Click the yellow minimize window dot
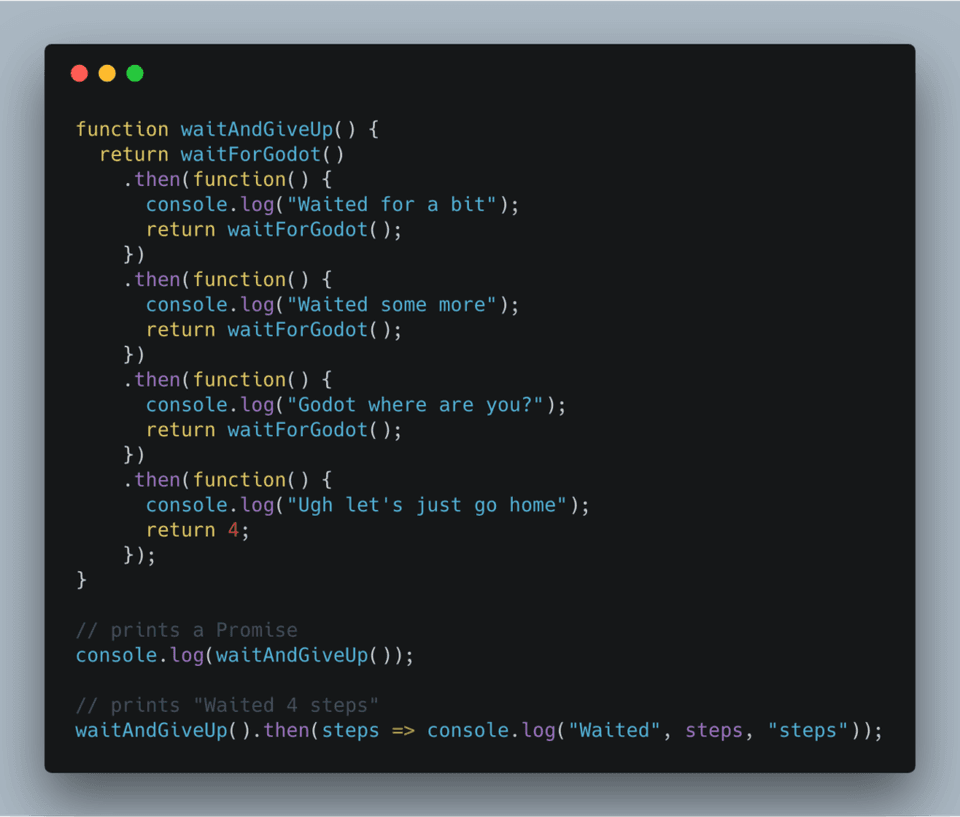This screenshot has width=960, height=817. tap(107, 73)
